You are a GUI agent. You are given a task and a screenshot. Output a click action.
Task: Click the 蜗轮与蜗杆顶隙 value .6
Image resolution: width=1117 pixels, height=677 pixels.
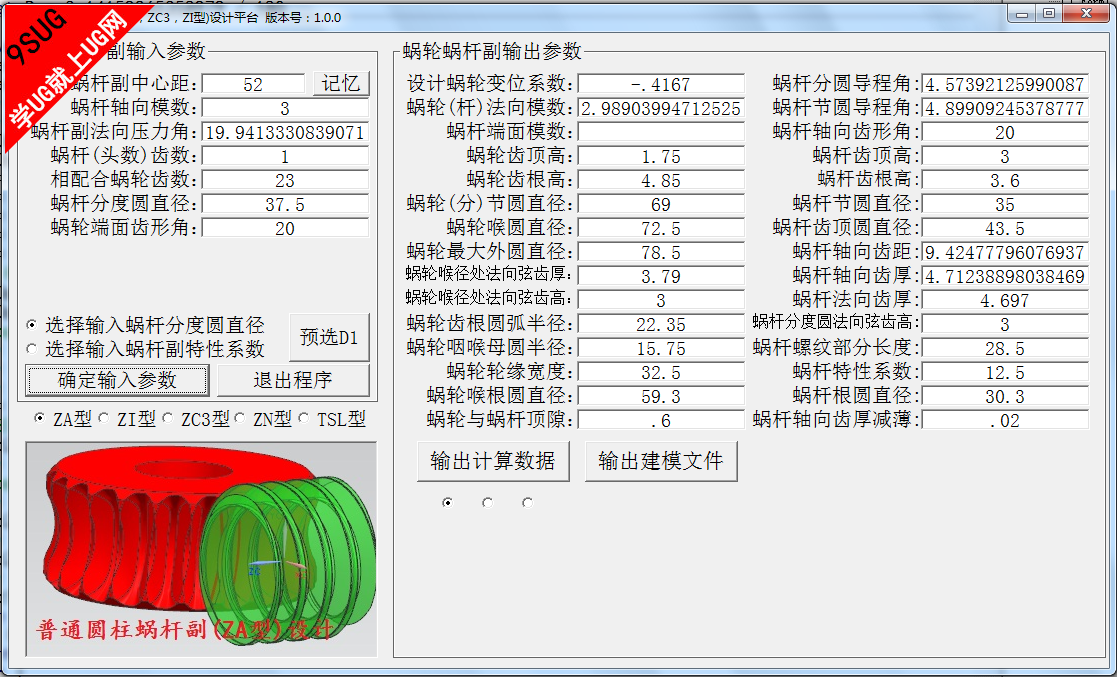(661, 420)
